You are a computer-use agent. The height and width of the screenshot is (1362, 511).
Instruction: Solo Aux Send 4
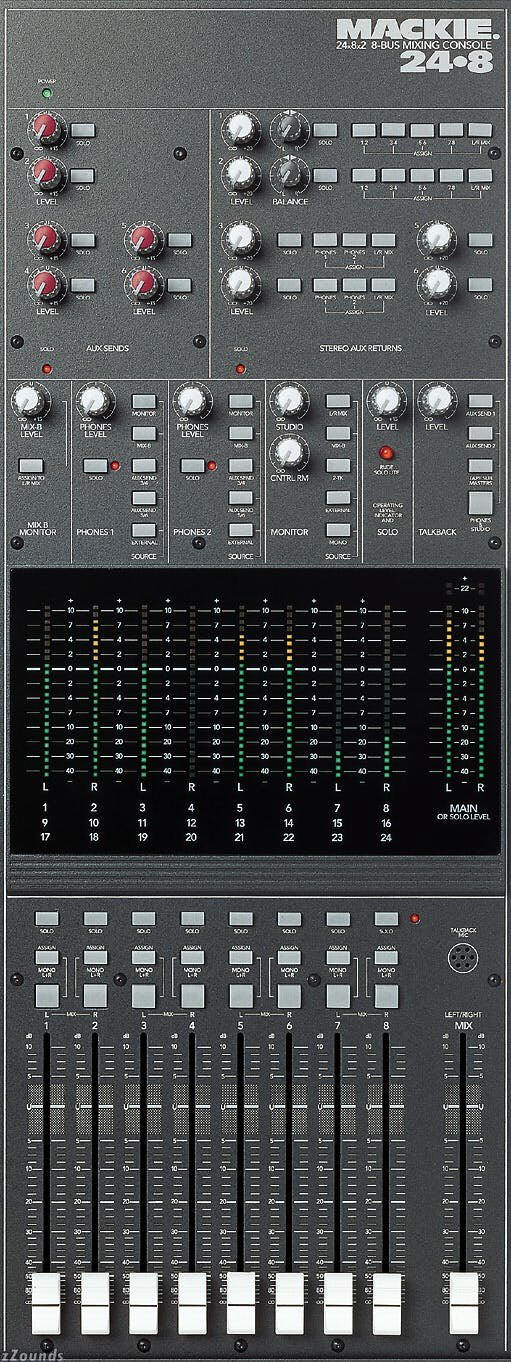(x=84, y=286)
